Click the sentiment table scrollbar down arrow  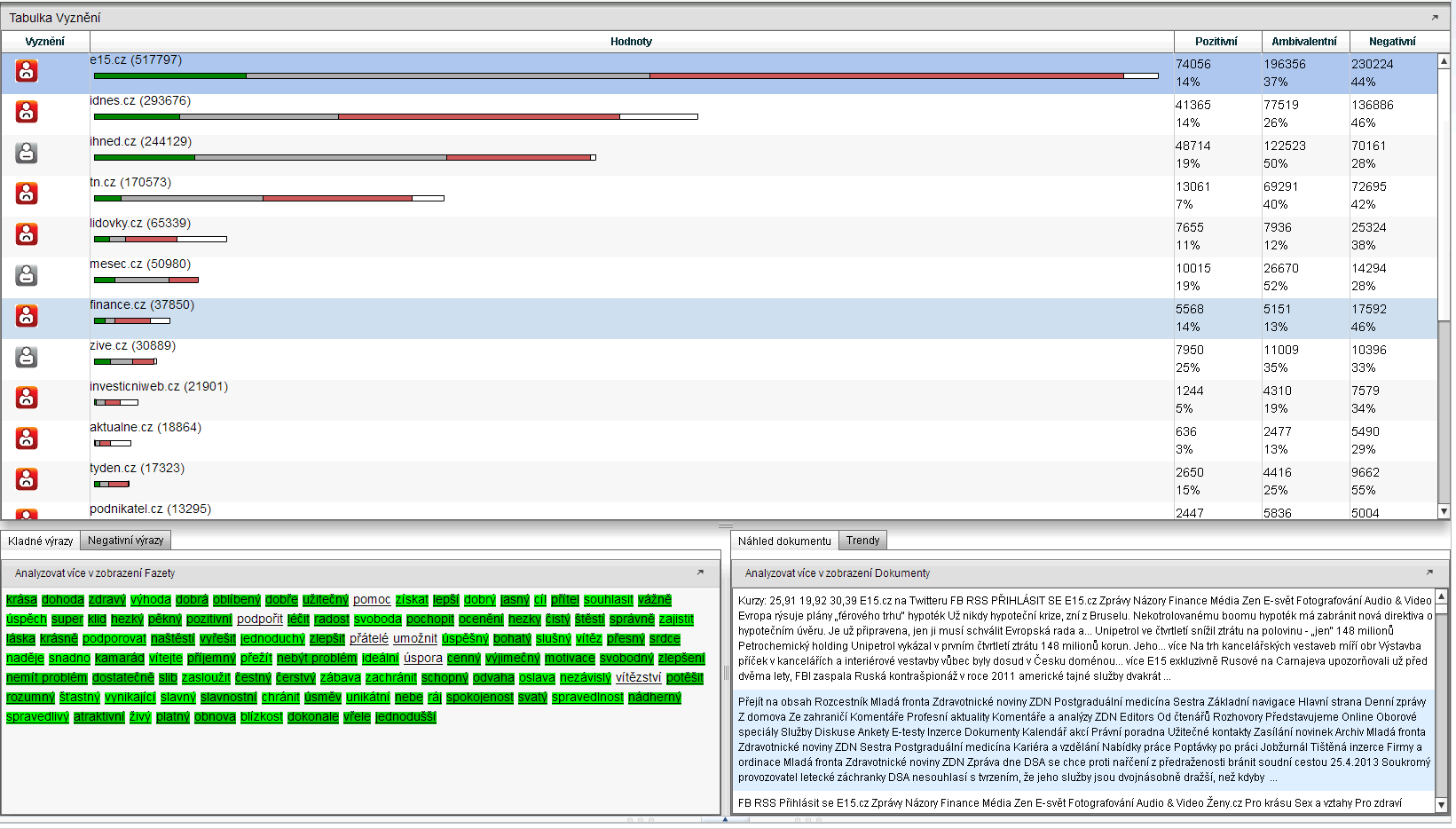1444,511
